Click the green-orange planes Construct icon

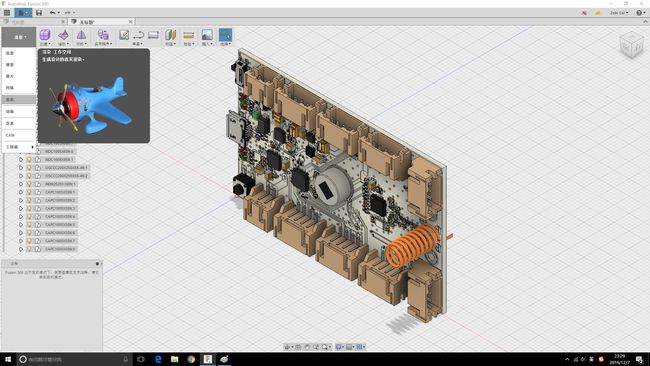(170, 35)
